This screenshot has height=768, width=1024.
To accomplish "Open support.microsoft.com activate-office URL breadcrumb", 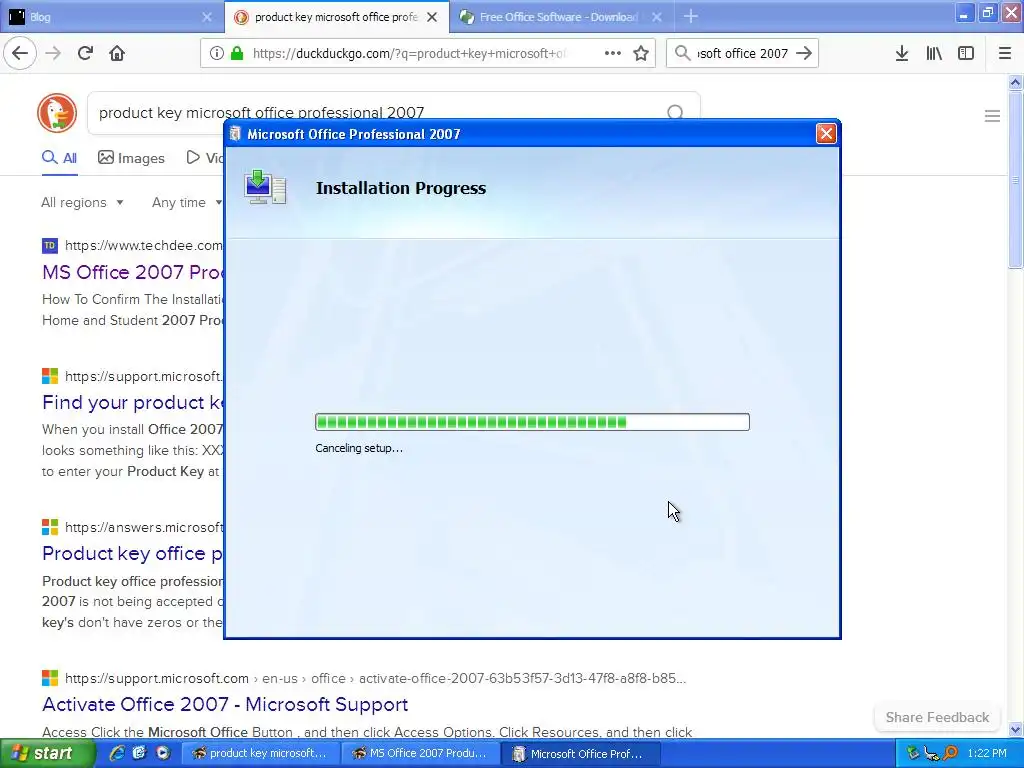I will tap(376, 678).
